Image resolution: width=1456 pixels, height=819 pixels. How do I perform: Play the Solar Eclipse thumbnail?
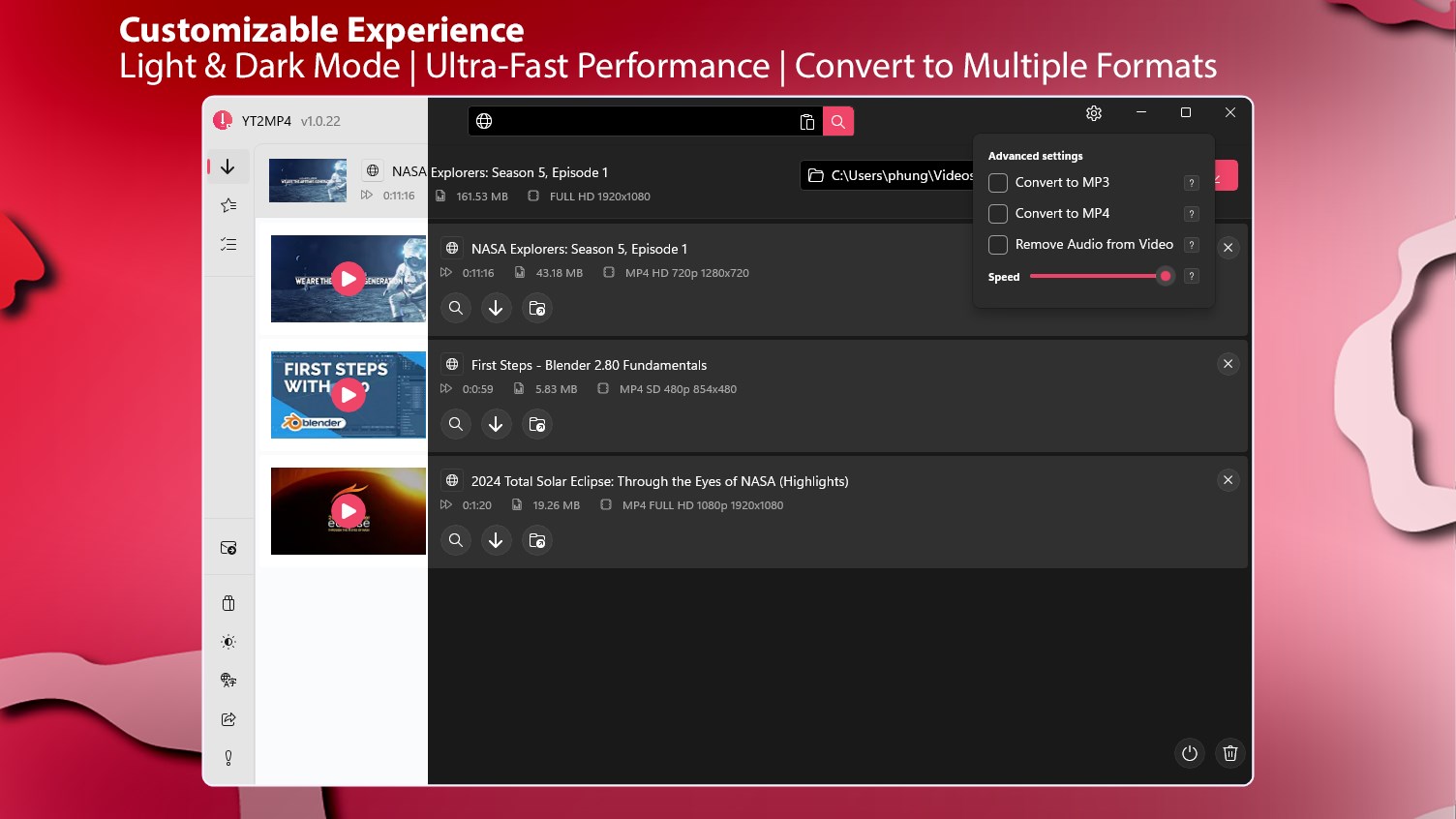(x=349, y=511)
